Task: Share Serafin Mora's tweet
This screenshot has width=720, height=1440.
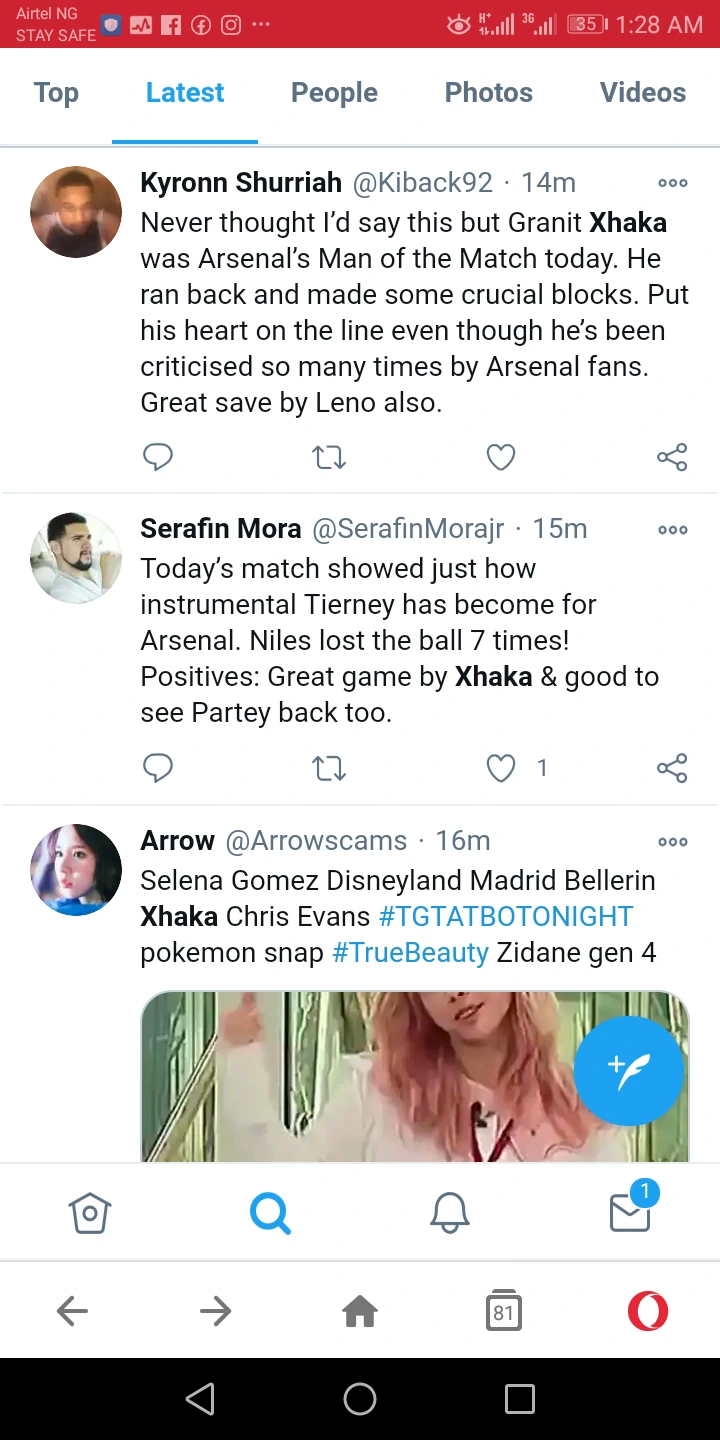Action: tap(672, 768)
